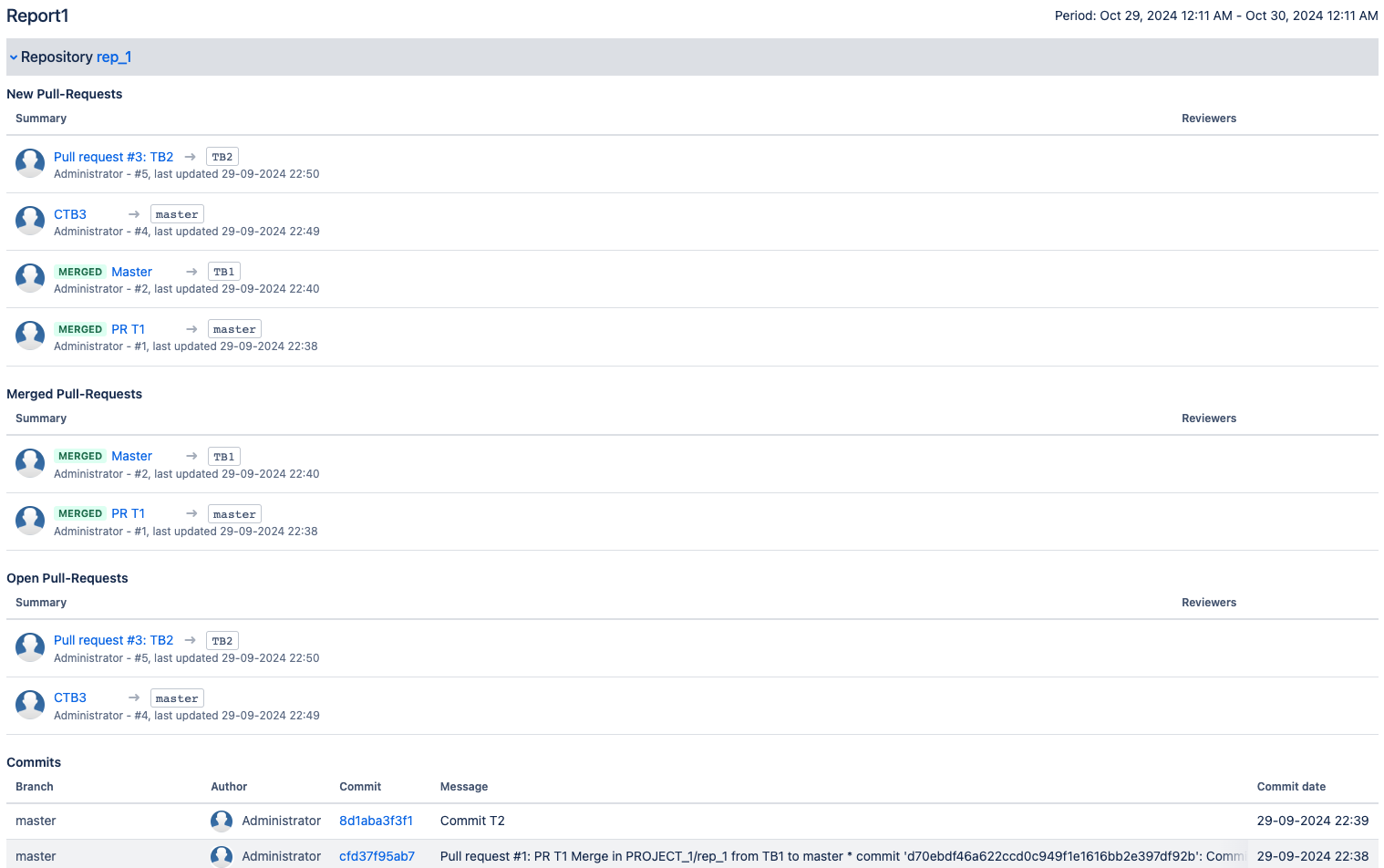Click avatar beside PR T1 in New Pull-Requests
This screenshot has width=1384, height=868.
click(x=30, y=336)
